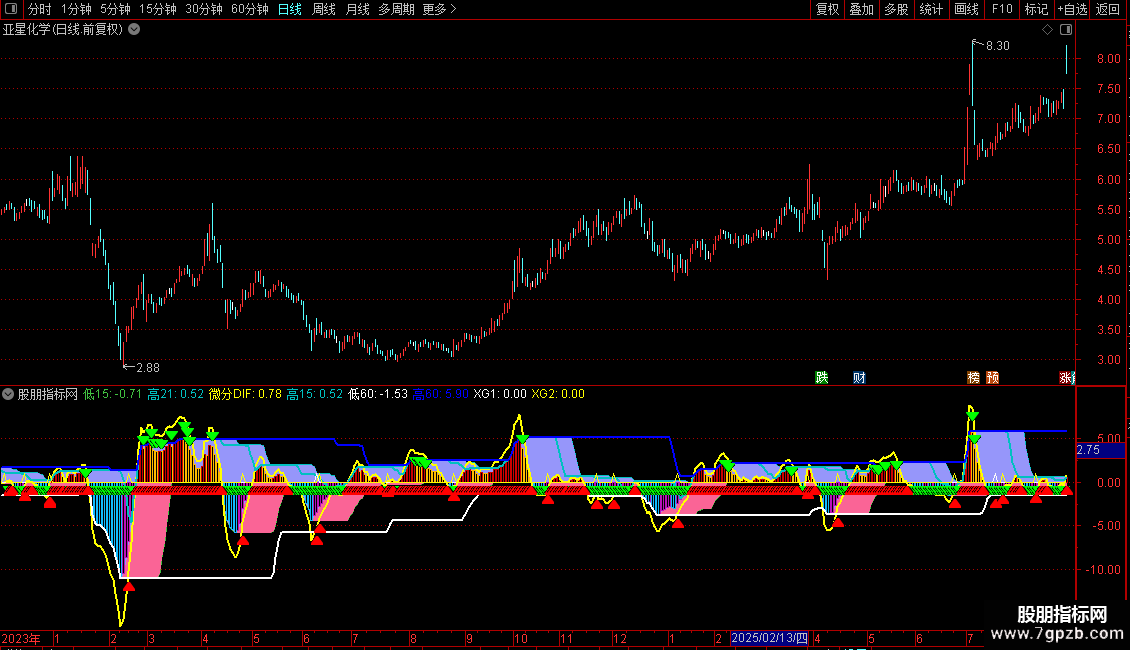Screen dimensions: 1130x650
Task: Click the orange 榜 event marker
Action: (974, 378)
